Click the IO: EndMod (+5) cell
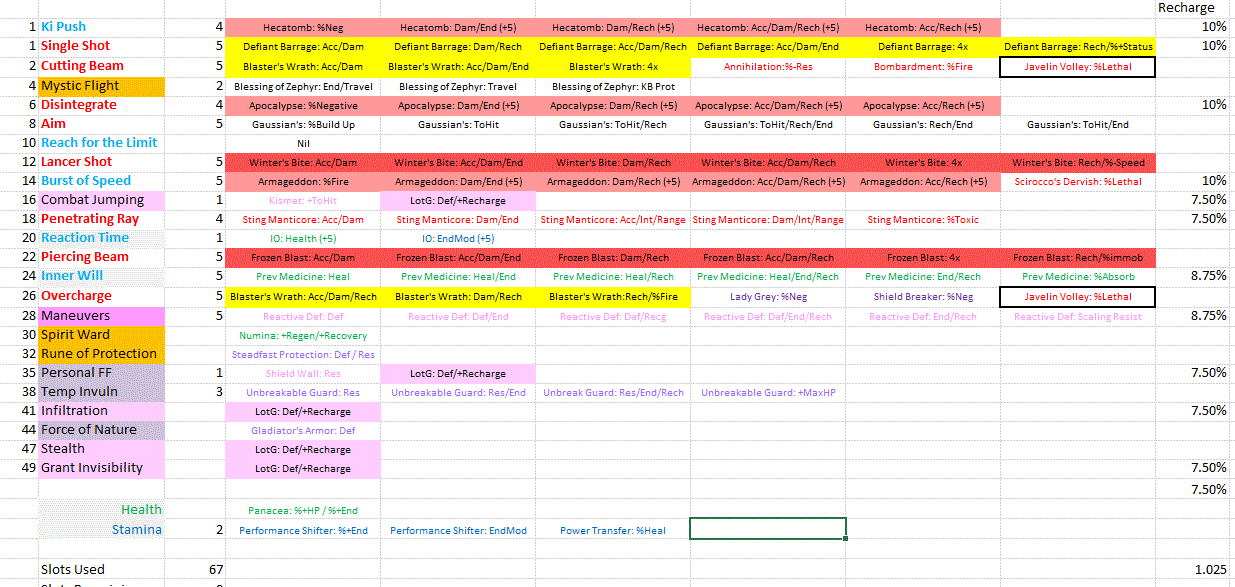 coord(457,239)
